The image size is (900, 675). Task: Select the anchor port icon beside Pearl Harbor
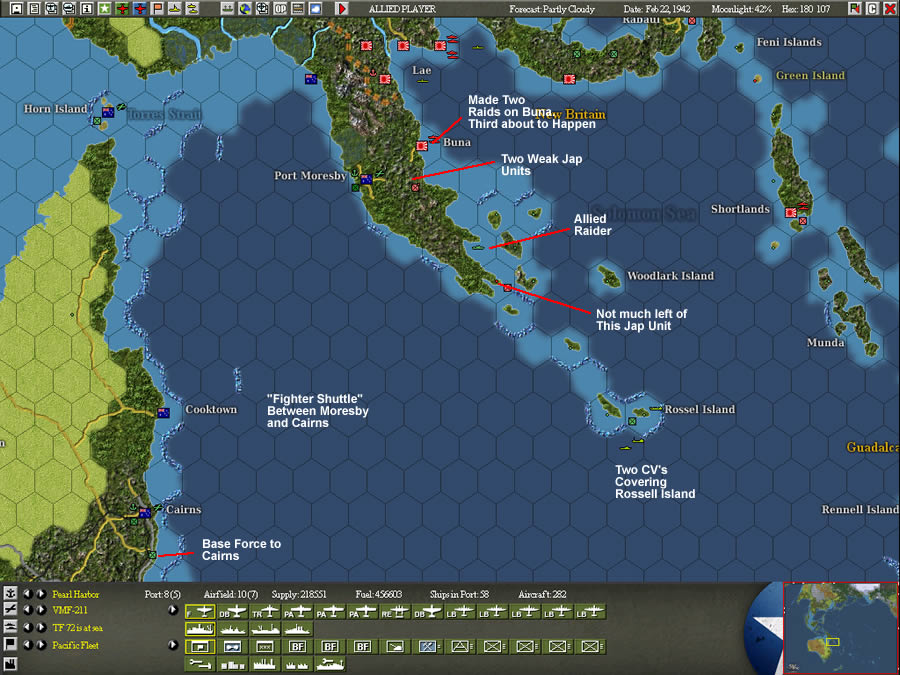10,593
